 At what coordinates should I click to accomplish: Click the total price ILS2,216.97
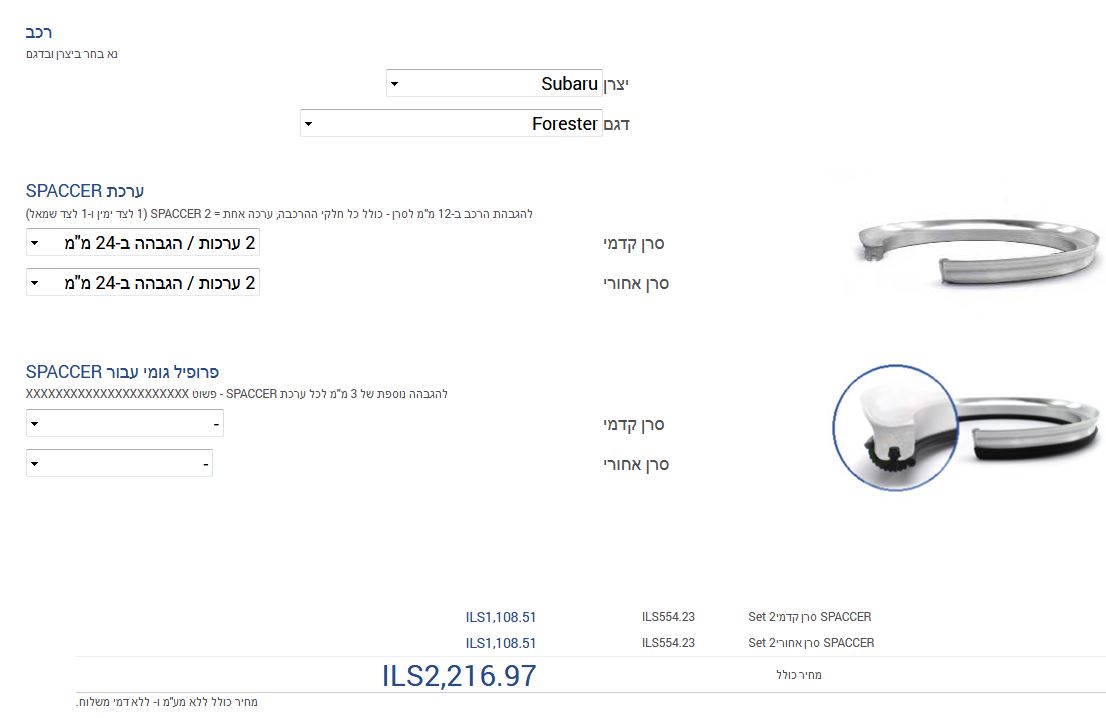[459, 676]
